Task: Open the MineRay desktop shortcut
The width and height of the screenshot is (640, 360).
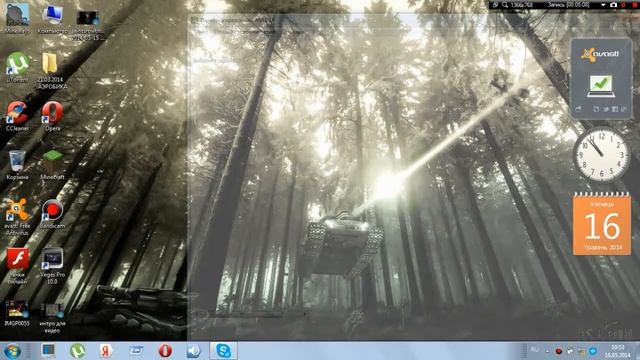Action: [17, 18]
